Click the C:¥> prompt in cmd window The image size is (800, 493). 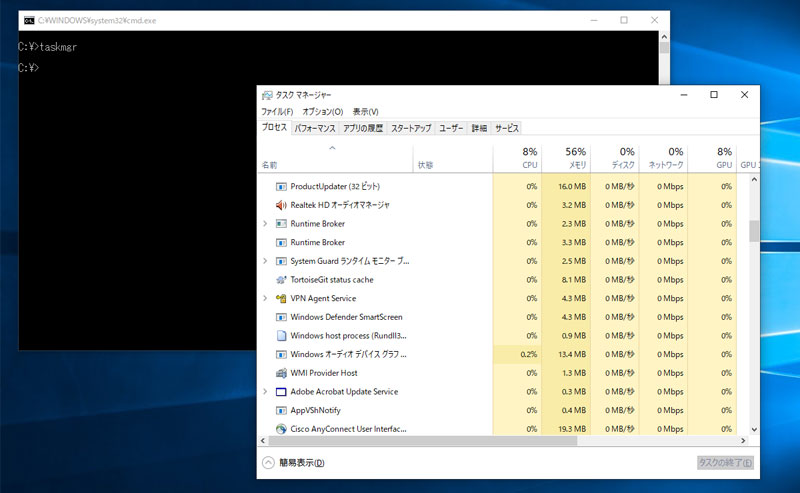(x=28, y=68)
